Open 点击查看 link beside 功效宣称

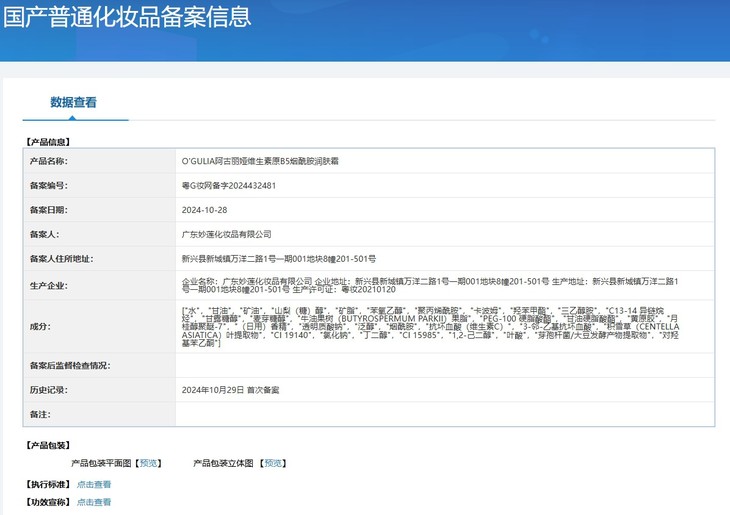[94, 502]
